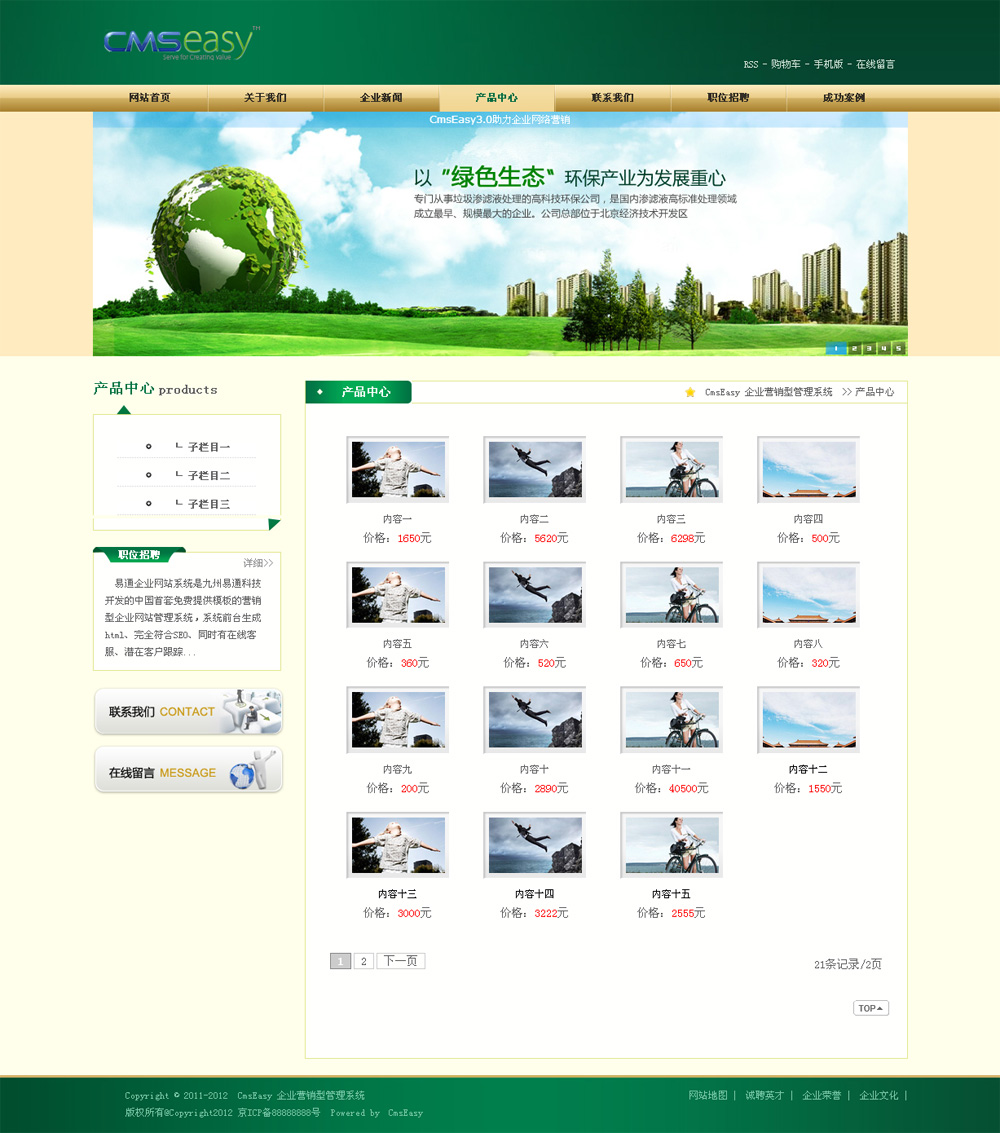Jump to top with TOP button
Screen dimensions: 1000x1133
(x=870, y=1008)
